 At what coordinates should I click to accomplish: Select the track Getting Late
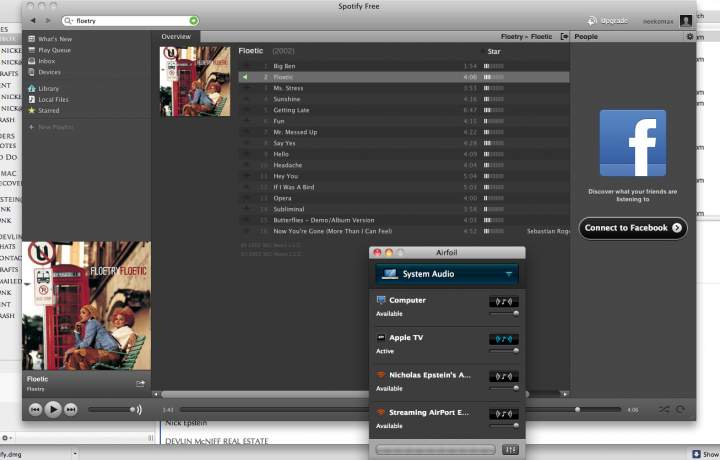pyautogui.click(x=404, y=110)
